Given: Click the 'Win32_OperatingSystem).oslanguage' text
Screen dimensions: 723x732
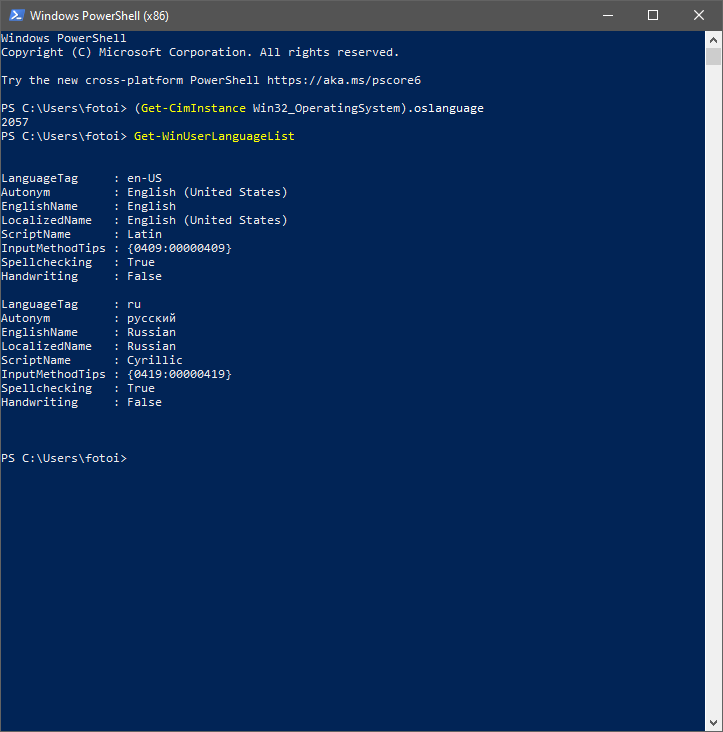Looking at the screenshot, I should (x=368, y=108).
